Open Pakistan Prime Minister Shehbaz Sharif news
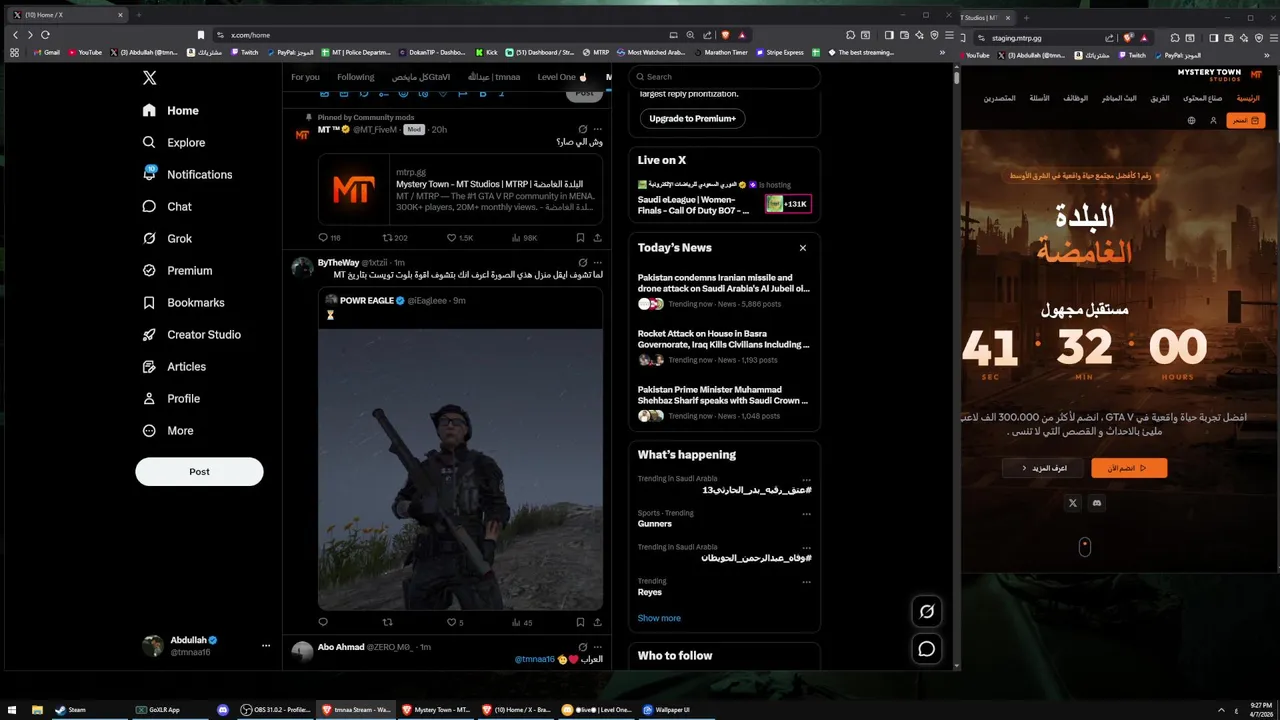 [x=724, y=402]
